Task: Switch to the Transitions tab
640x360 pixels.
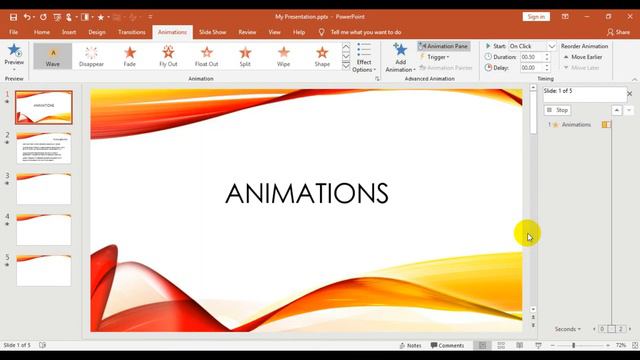Action: point(131,32)
